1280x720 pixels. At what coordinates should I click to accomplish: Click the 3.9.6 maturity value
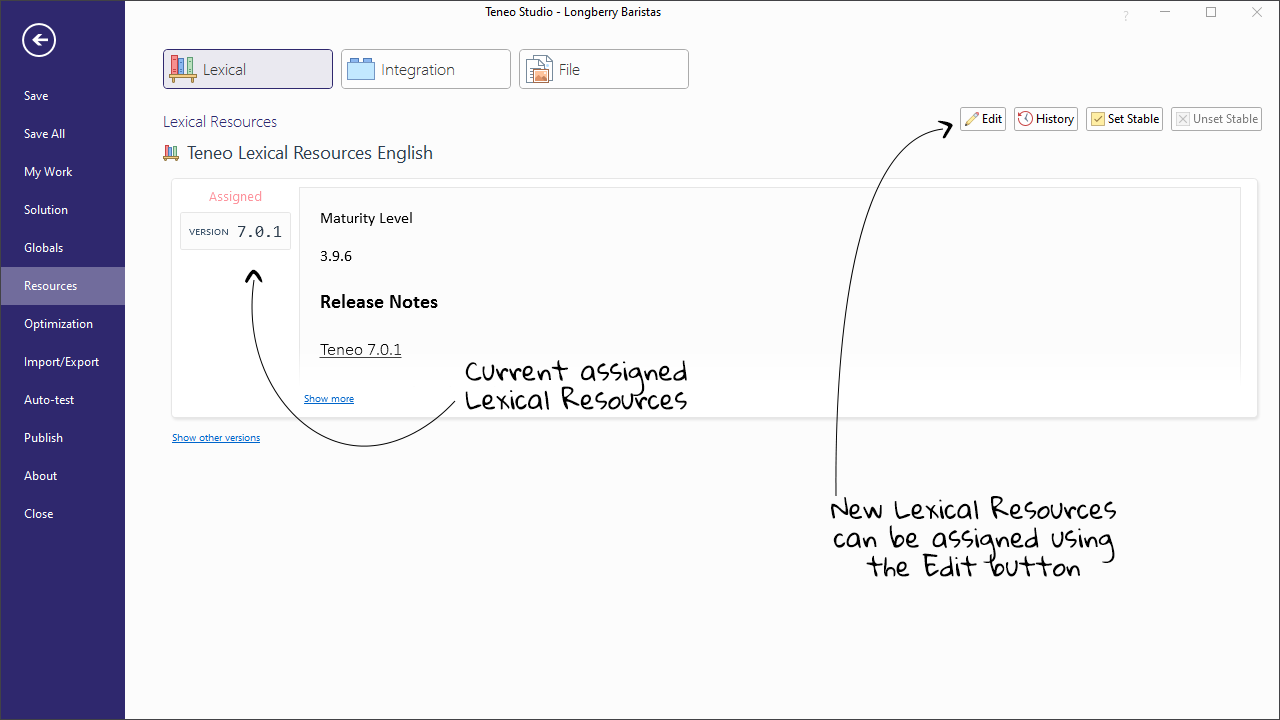pyautogui.click(x=336, y=256)
